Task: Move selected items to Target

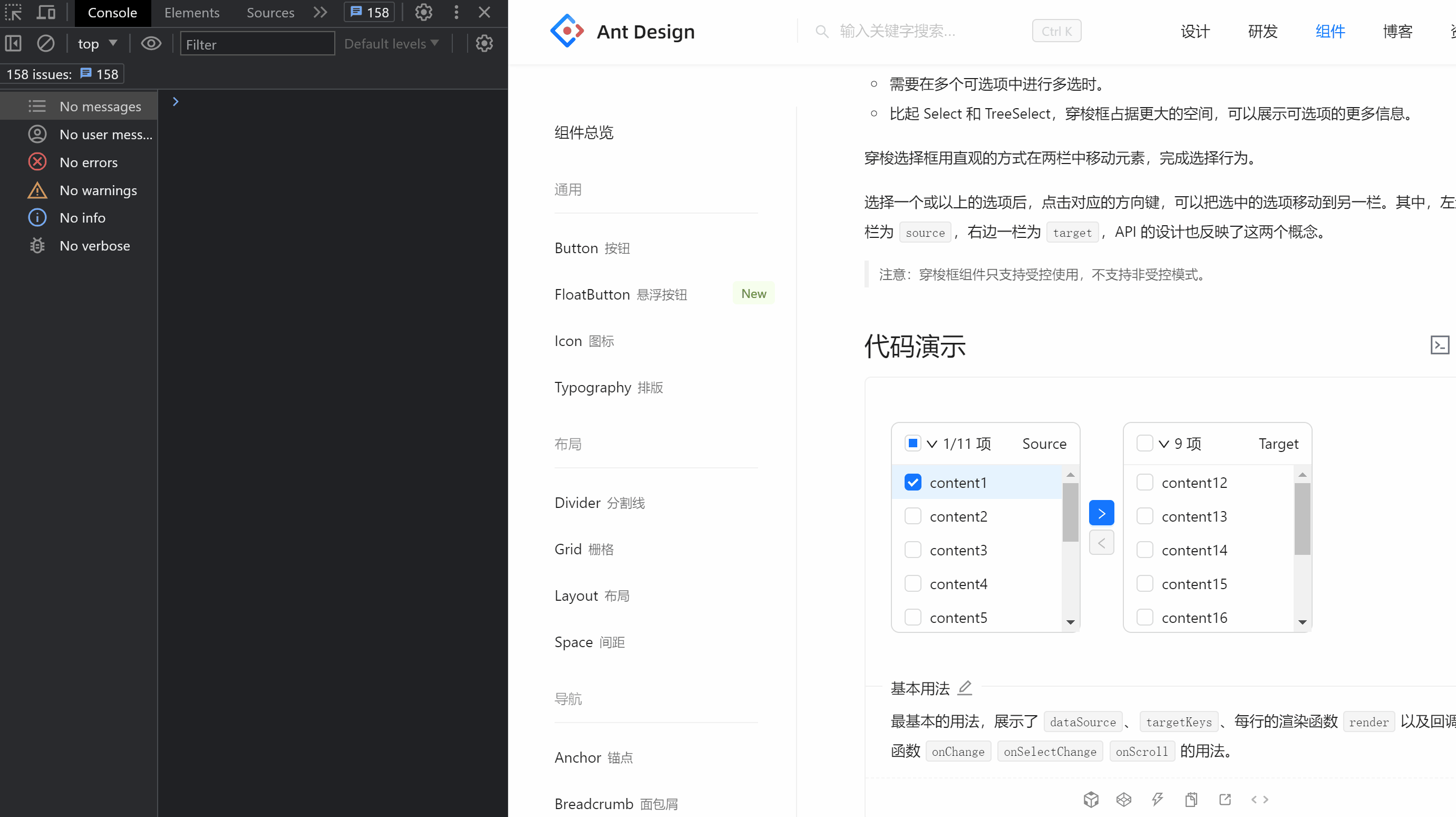Action: pyautogui.click(x=1101, y=512)
